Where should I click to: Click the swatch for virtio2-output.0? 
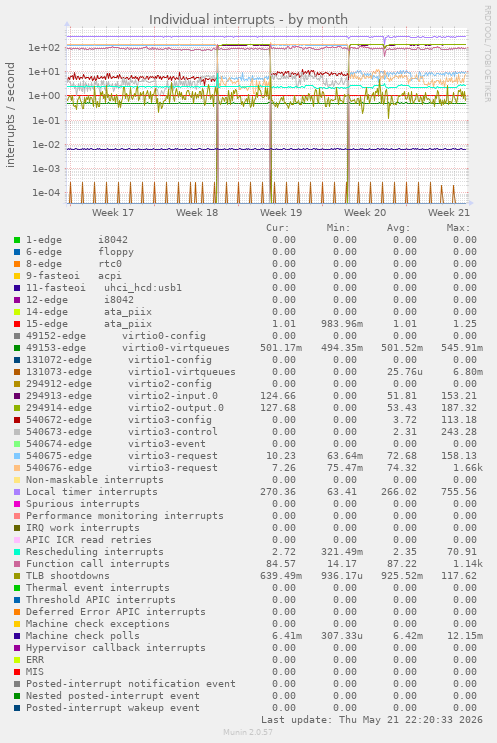pyautogui.click(x=17, y=408)
